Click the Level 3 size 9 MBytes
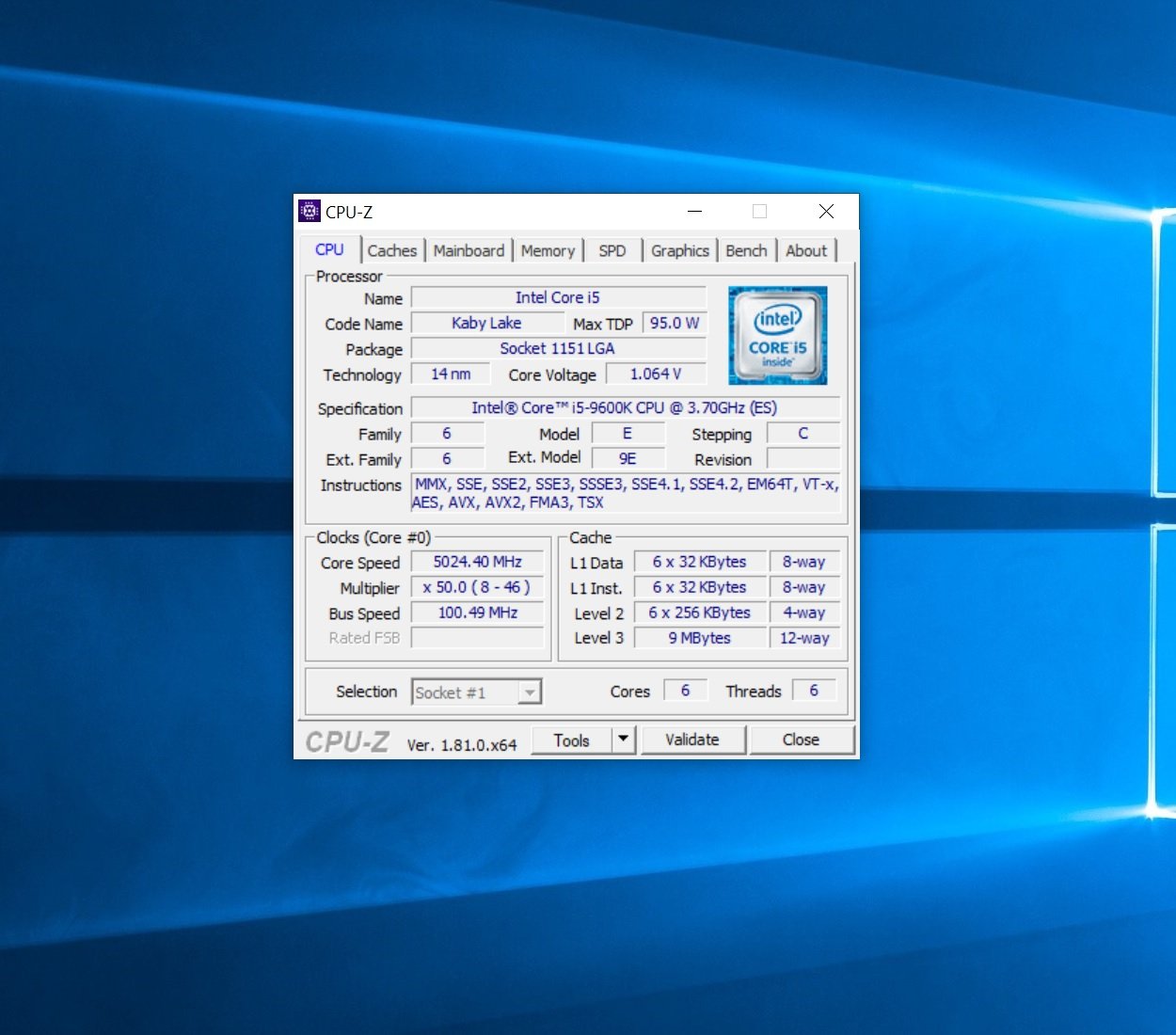 click(700, 638)
